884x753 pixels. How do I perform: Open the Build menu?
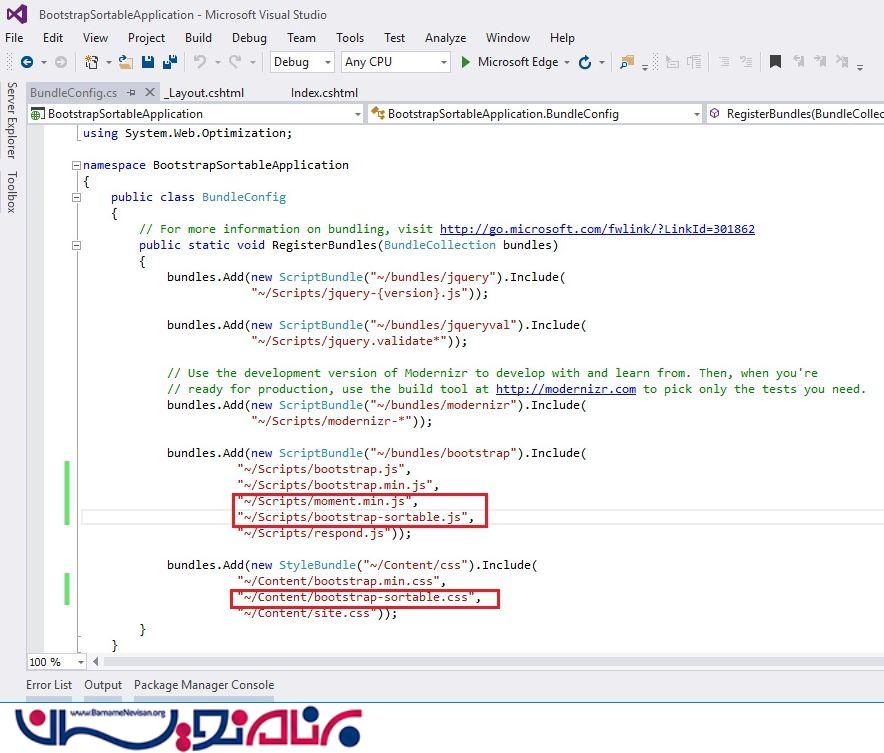coord(198,38)
